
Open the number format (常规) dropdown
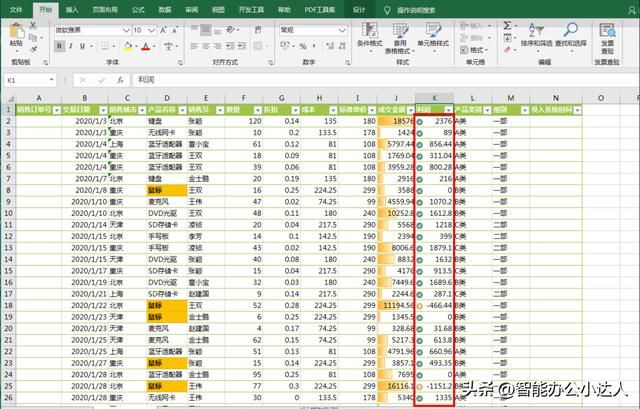(x=342, y=30)
